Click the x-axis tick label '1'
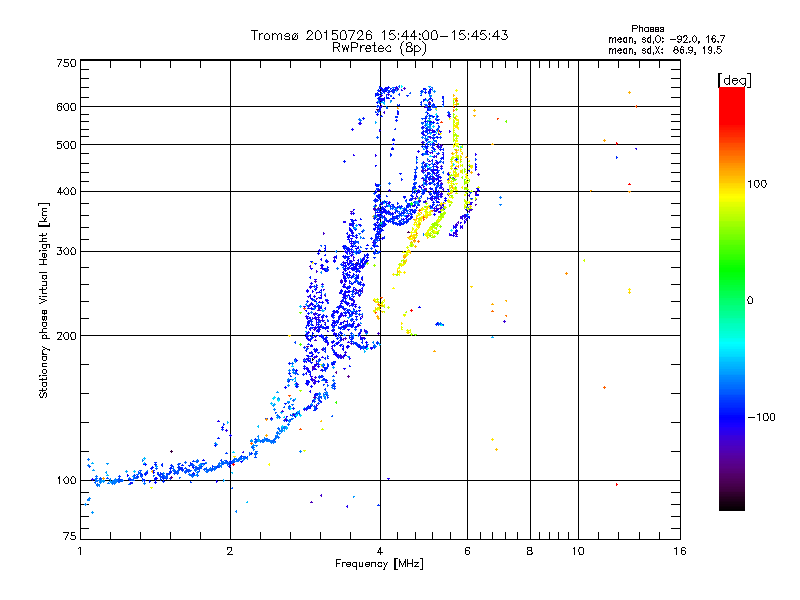800x600 pixels. pyautogui.click(x=80, y=551)
